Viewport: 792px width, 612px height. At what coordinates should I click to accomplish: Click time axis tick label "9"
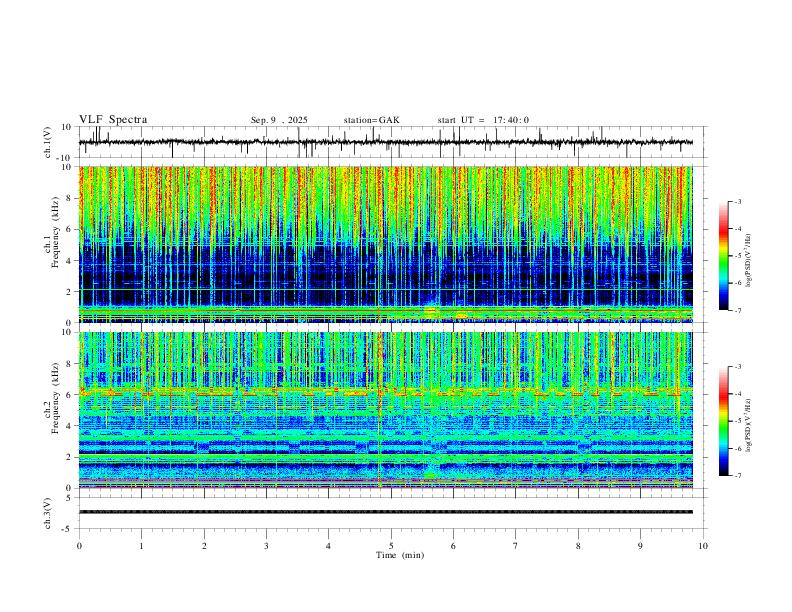[x=640, y=546]
